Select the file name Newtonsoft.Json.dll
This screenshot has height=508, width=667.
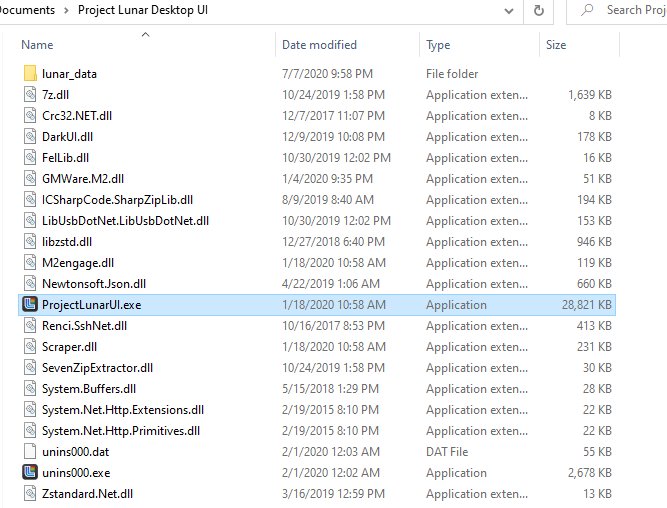(94, 284)
